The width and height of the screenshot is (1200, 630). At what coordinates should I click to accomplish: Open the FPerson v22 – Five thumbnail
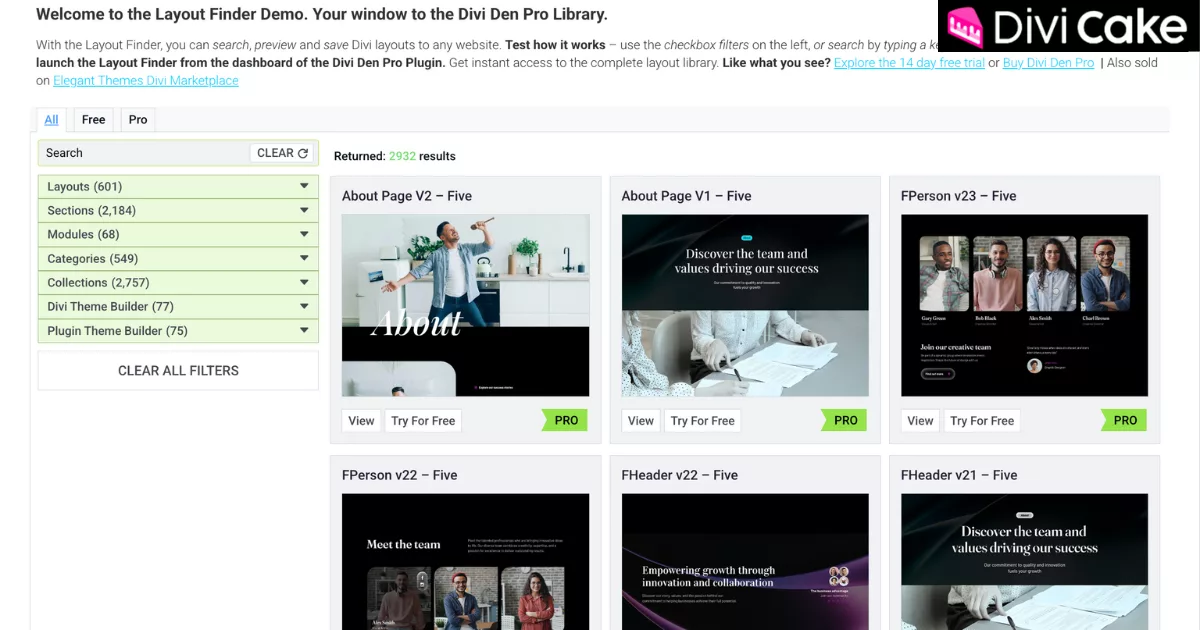click(x=465, y=561)
